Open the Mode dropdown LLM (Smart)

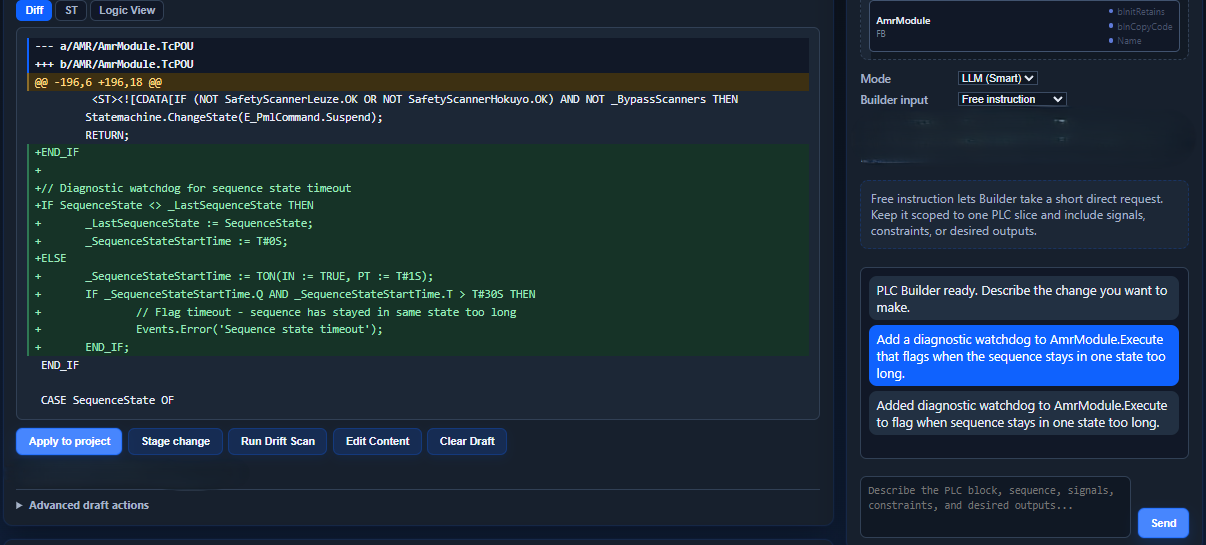point(998,78)
